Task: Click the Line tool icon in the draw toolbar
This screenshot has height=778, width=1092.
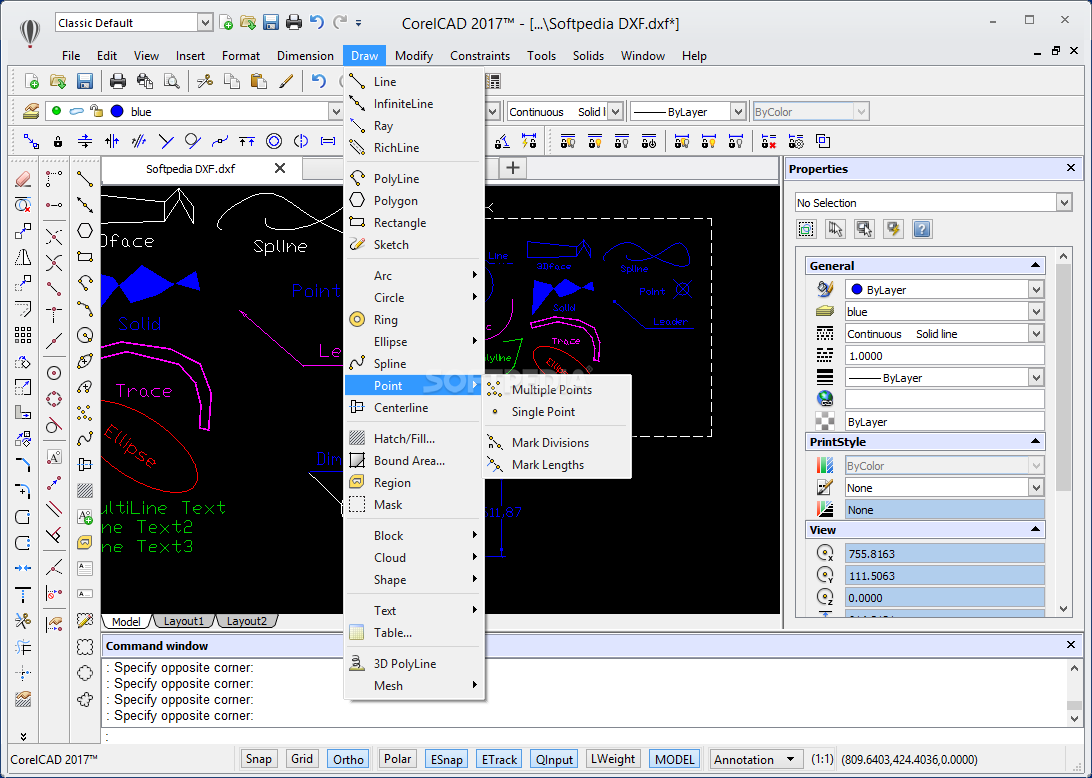Action: point(85,179)
